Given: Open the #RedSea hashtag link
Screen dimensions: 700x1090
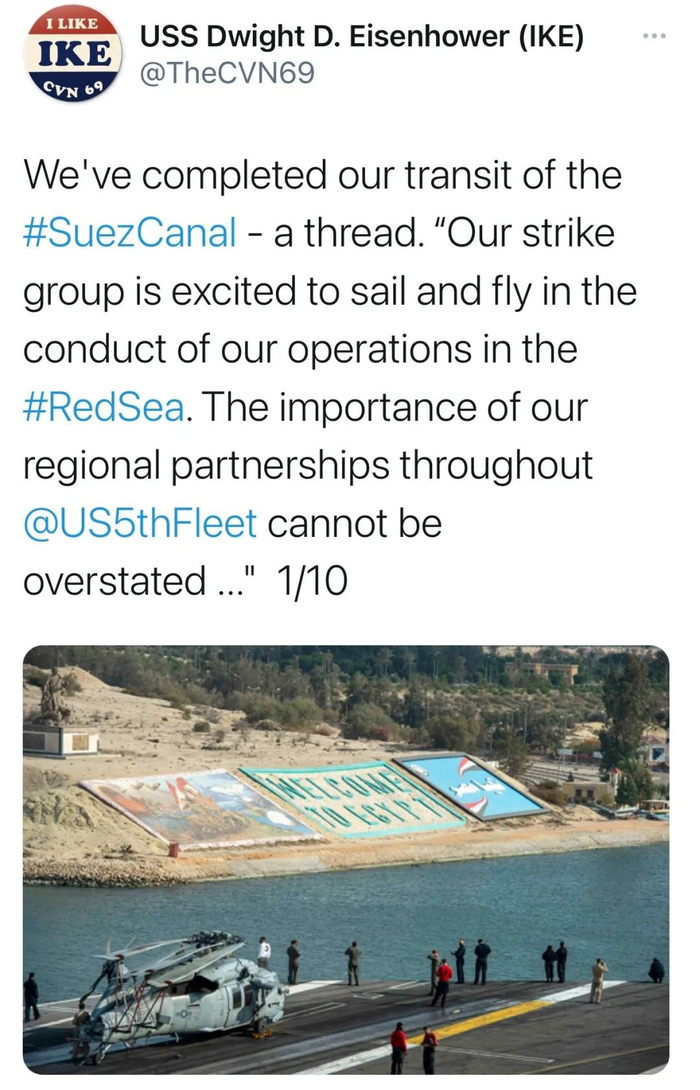Looking at the screenshot, I should (102, 407).
